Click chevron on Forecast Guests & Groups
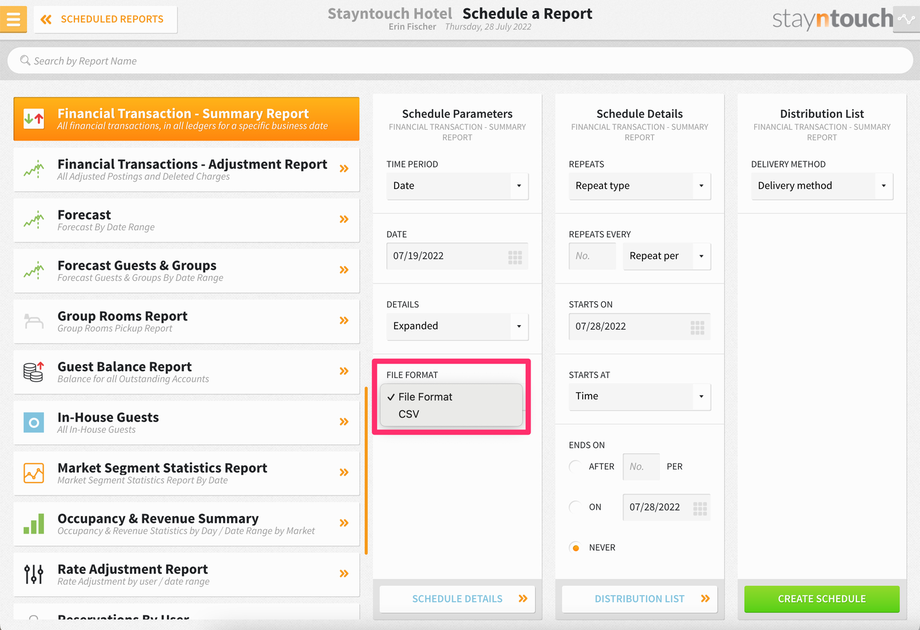 coord(344,270)
